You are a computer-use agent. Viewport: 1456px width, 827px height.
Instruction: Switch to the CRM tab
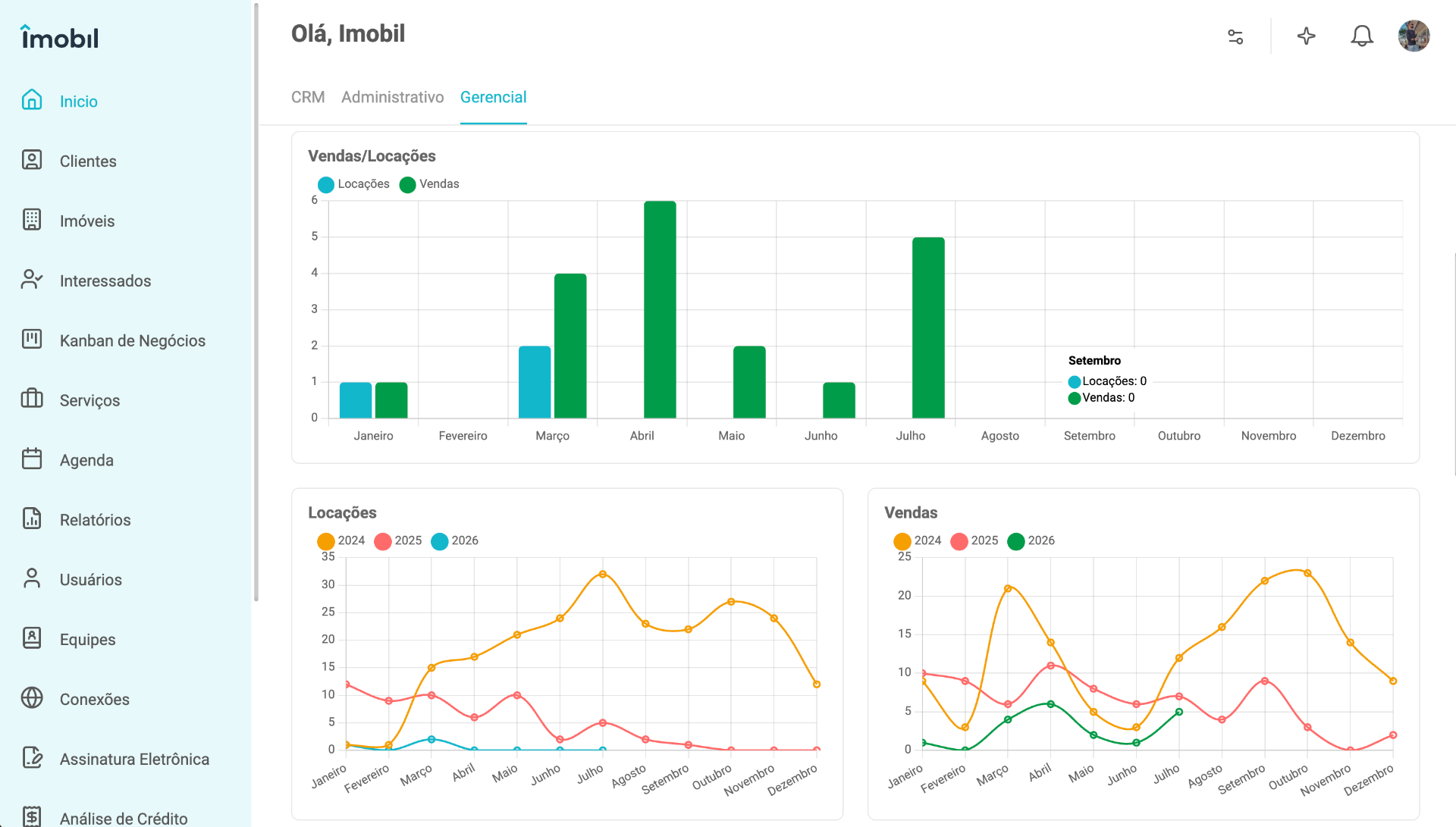[x=308, y=97]
